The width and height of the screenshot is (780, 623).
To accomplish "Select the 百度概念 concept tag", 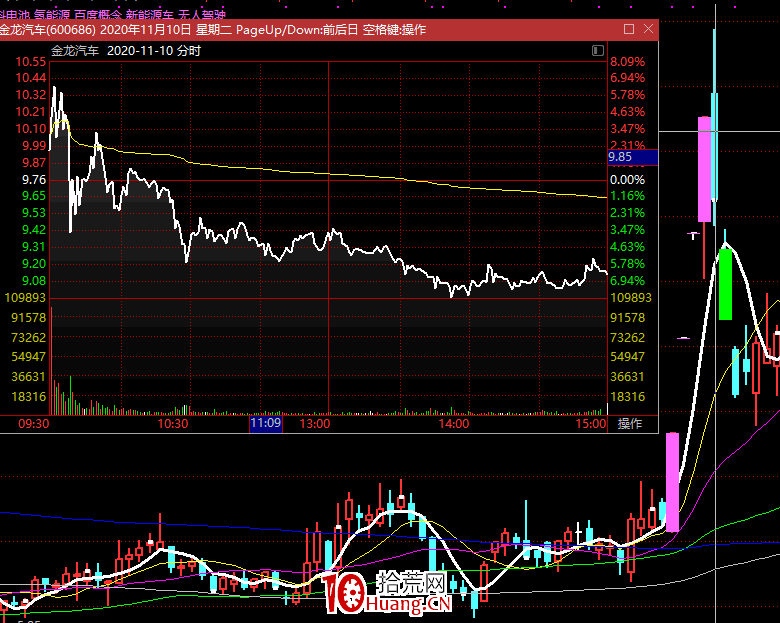I will pyautogui.click(x=98, y=15).
